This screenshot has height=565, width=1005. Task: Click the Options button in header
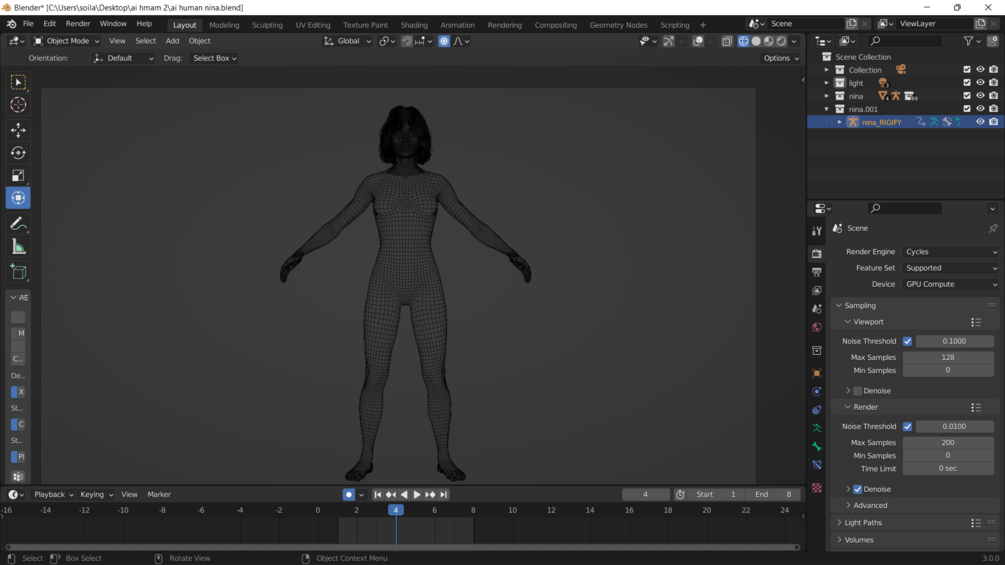tap(780, 58)
